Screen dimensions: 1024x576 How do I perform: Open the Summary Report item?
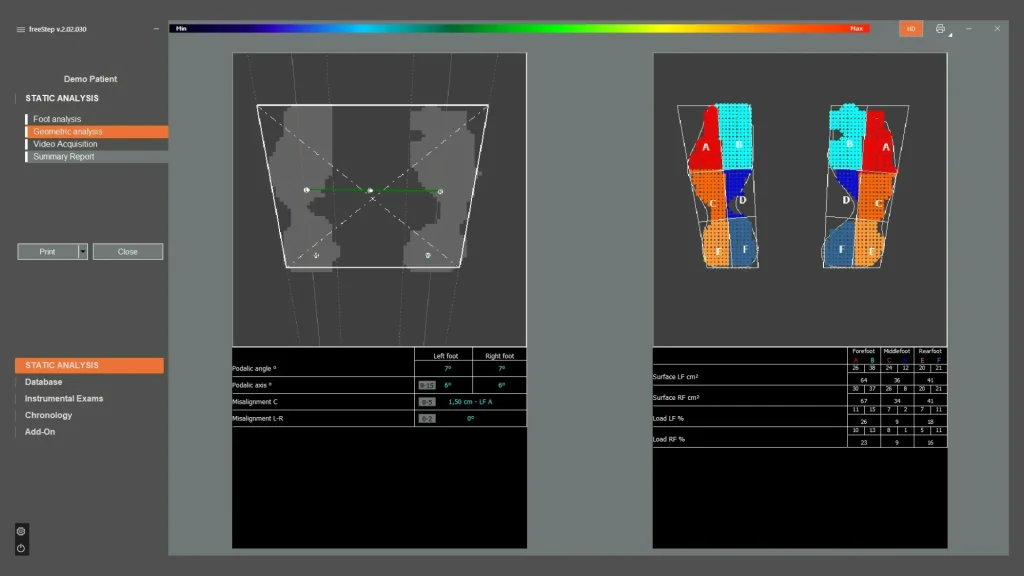click(x=63, y=157)
